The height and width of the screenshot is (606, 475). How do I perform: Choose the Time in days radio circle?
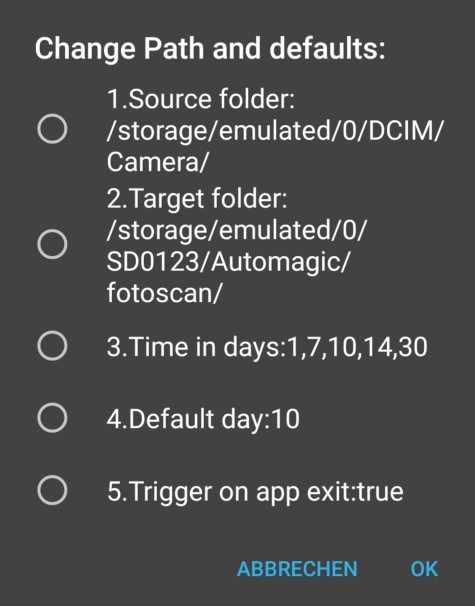[x=52, y=346]
